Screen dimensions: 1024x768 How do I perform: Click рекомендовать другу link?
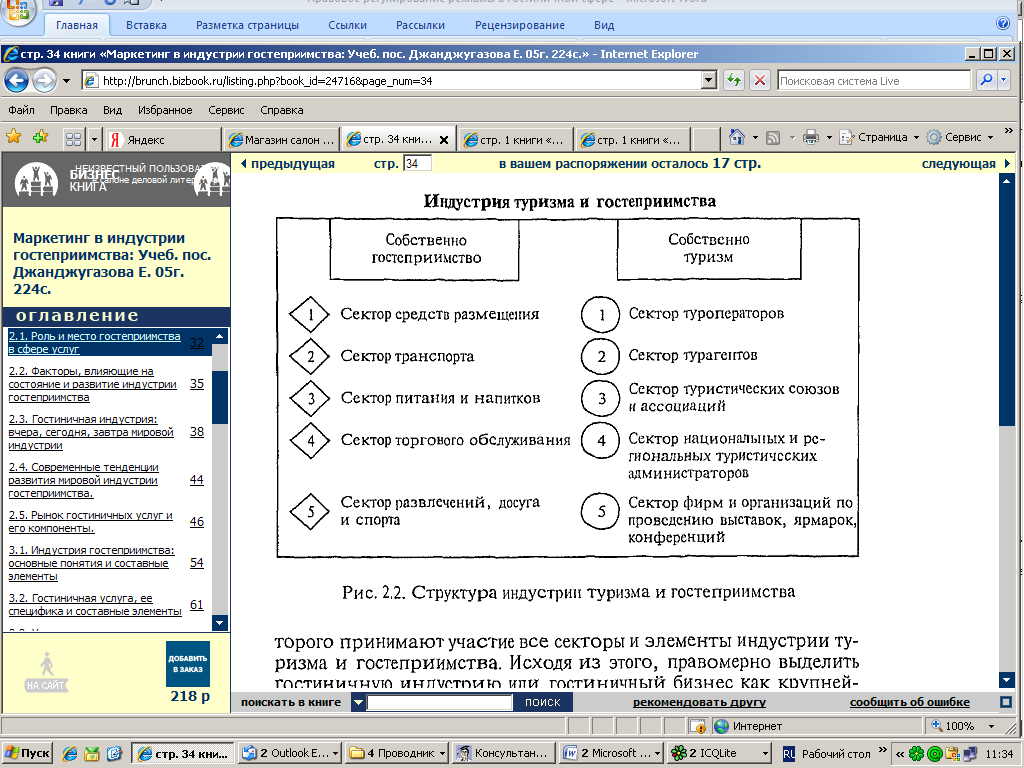tap(699, 702)
